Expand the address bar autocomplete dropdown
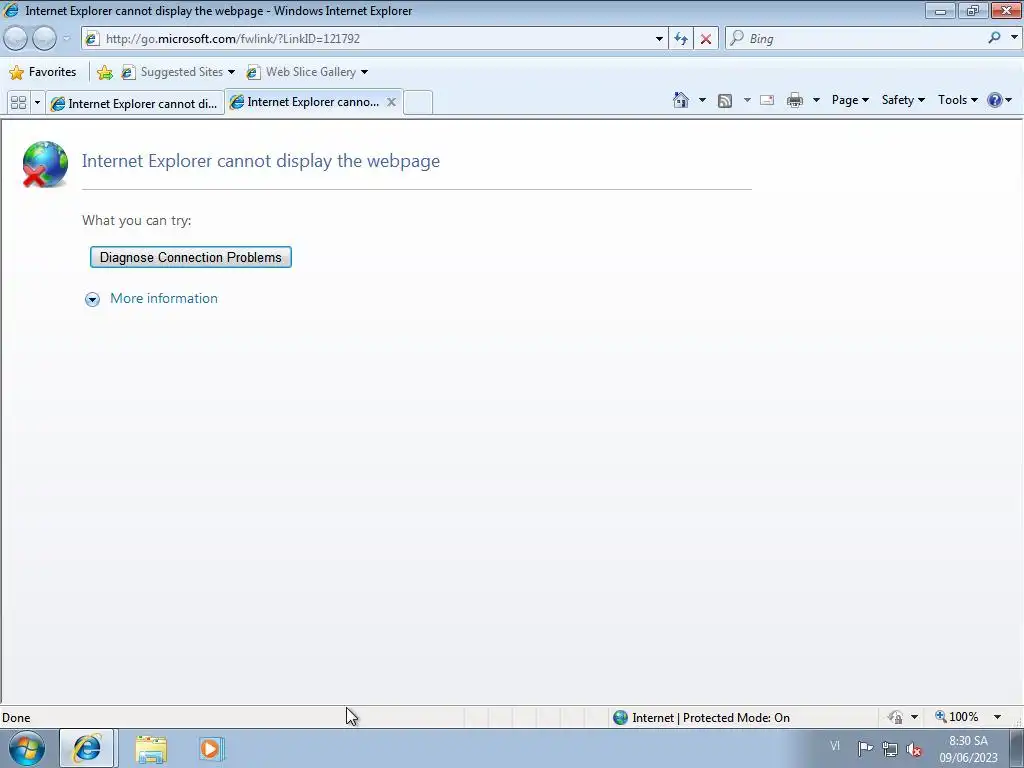This screenshot has width=1024, height=768. (659, 39)
